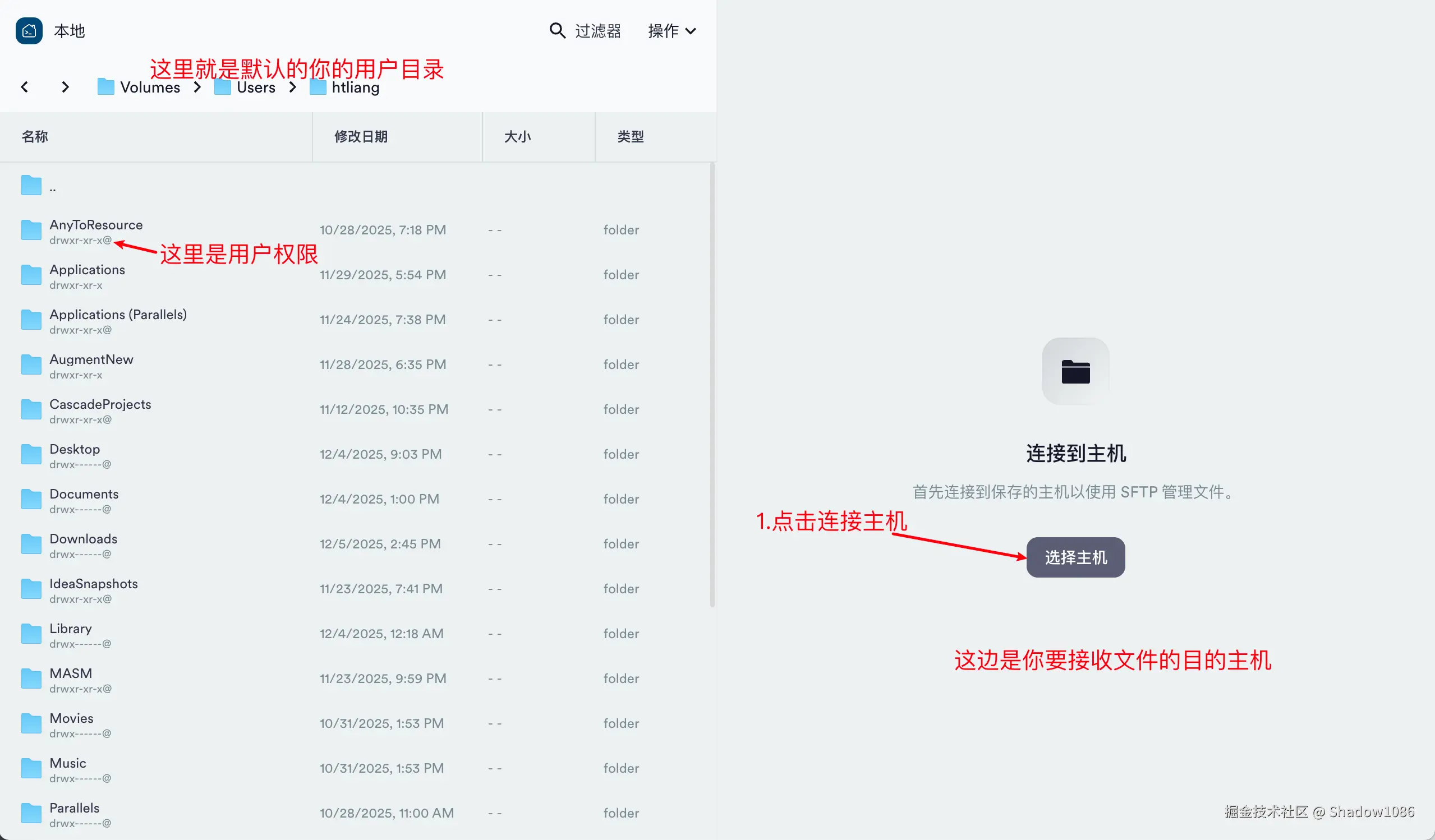Sort by the 大小 column header
This screenshot has width=1435, height=840.
point(517,137)
